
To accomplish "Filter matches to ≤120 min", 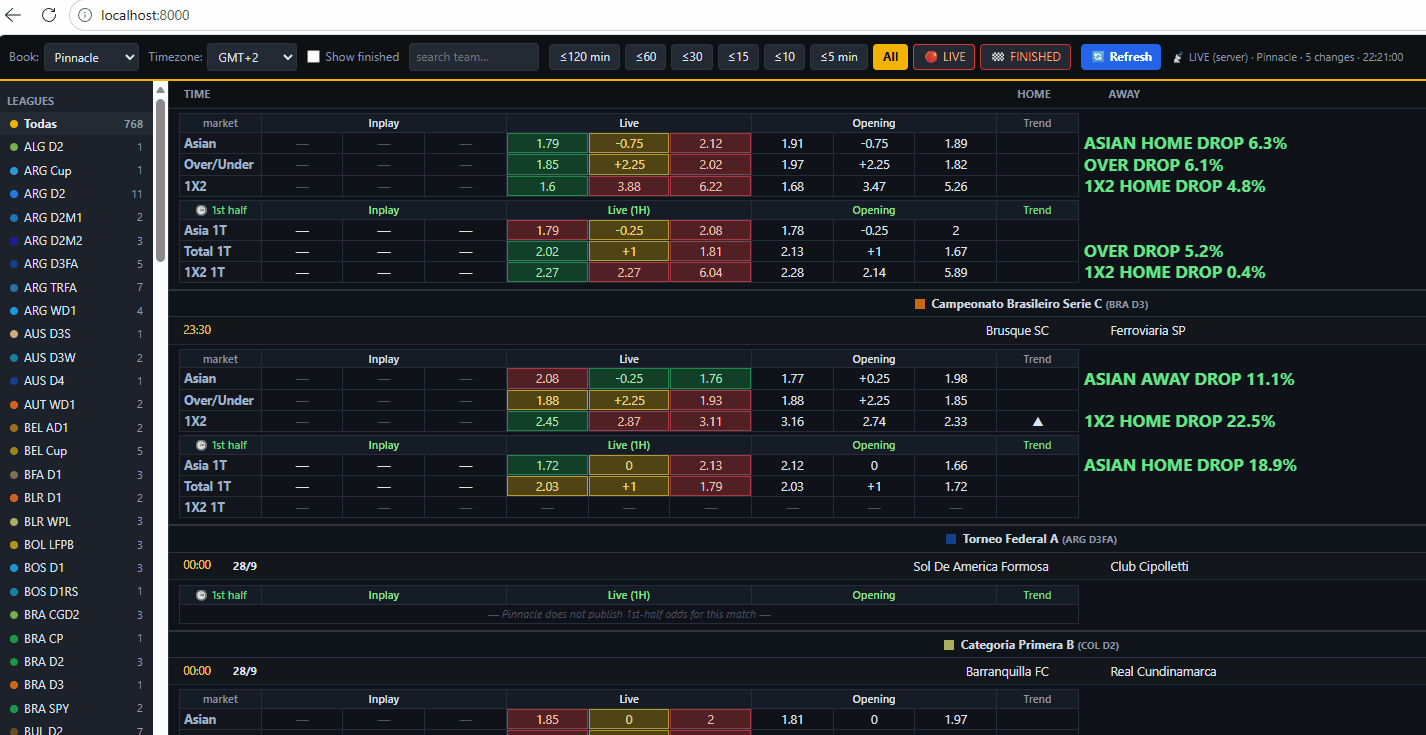I will [x=585, y=57].
